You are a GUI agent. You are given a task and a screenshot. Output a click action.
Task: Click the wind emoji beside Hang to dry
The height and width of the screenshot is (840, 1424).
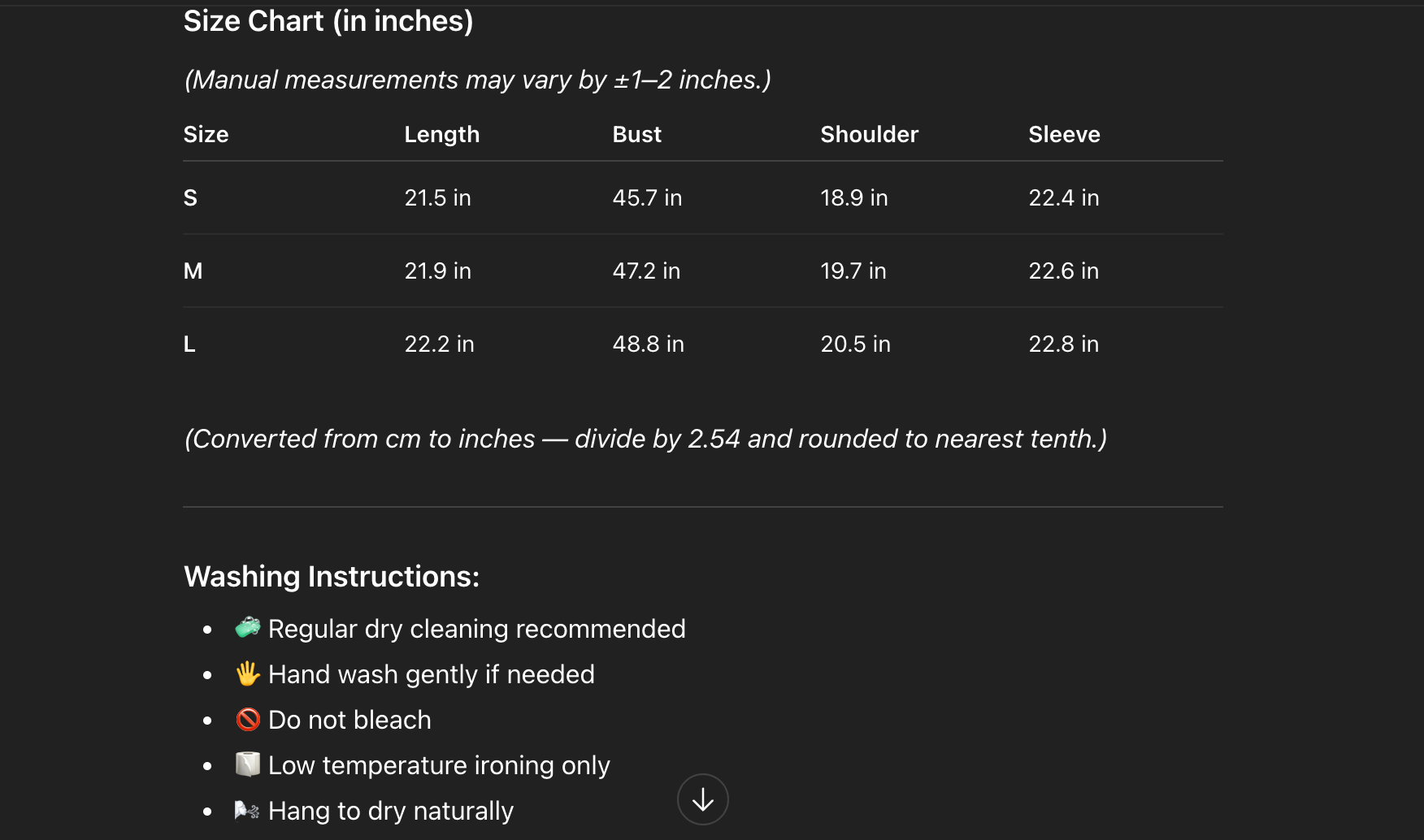[x=246, y=810]
